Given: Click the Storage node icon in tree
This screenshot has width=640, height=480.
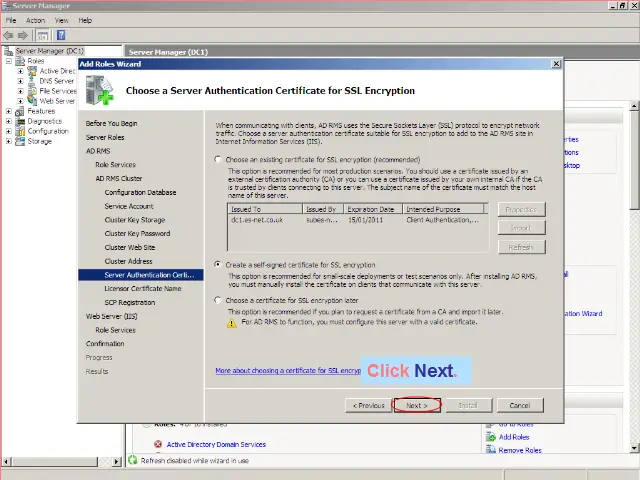Looking at the screenshot, I should pos(20,141).
